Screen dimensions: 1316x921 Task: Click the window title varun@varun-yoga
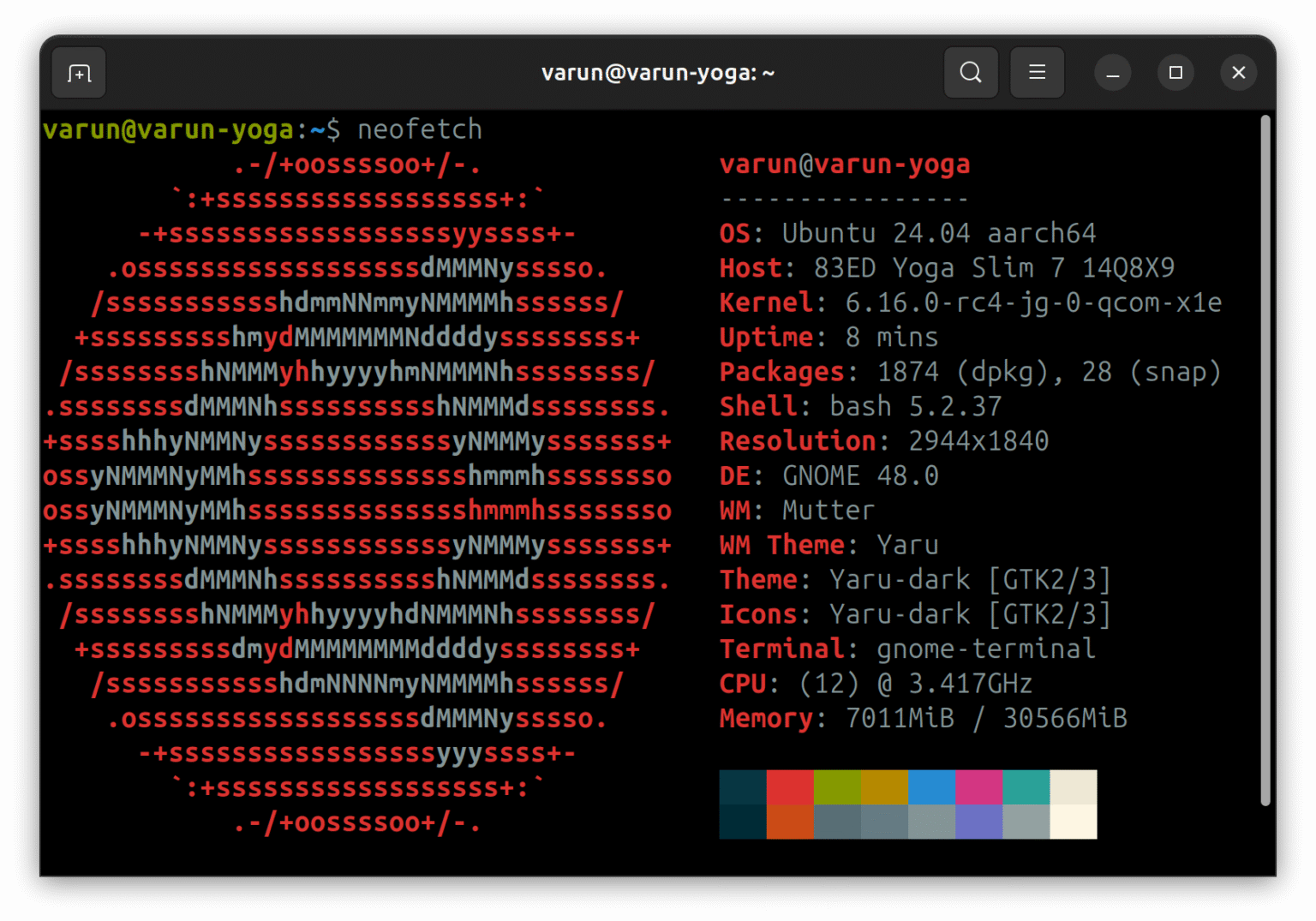point(658,72)
